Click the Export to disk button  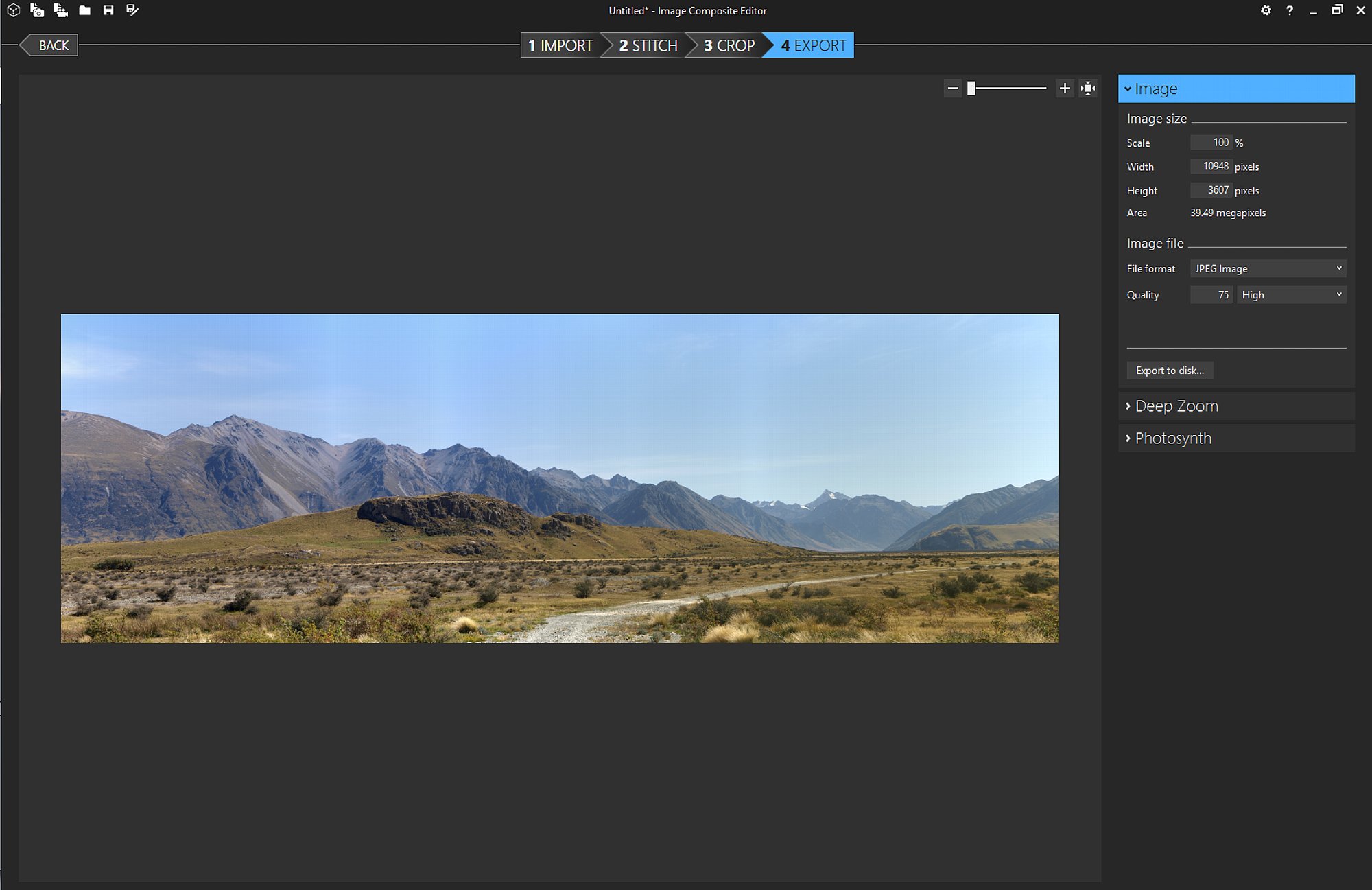pyautogui.click(x=1170, y=371)
